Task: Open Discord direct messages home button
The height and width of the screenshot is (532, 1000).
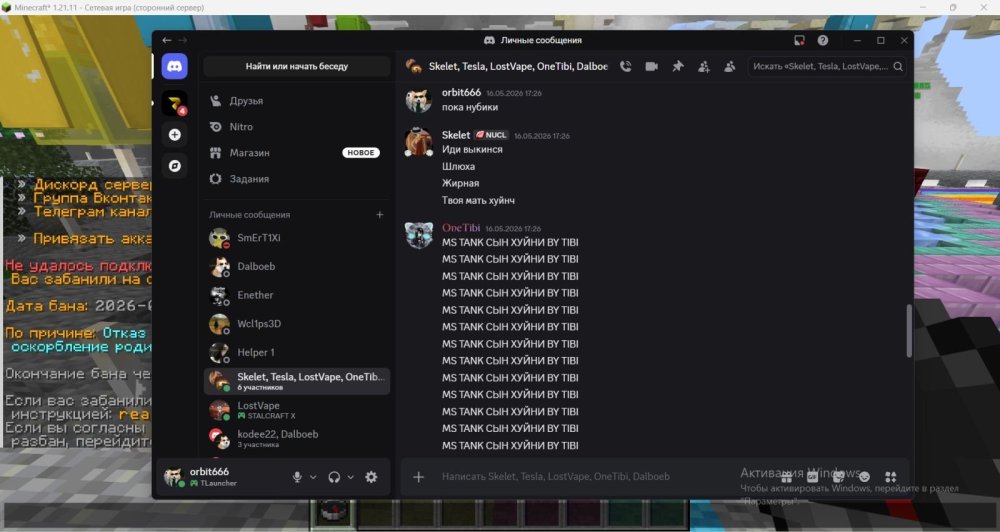Action: pos(174,66)
